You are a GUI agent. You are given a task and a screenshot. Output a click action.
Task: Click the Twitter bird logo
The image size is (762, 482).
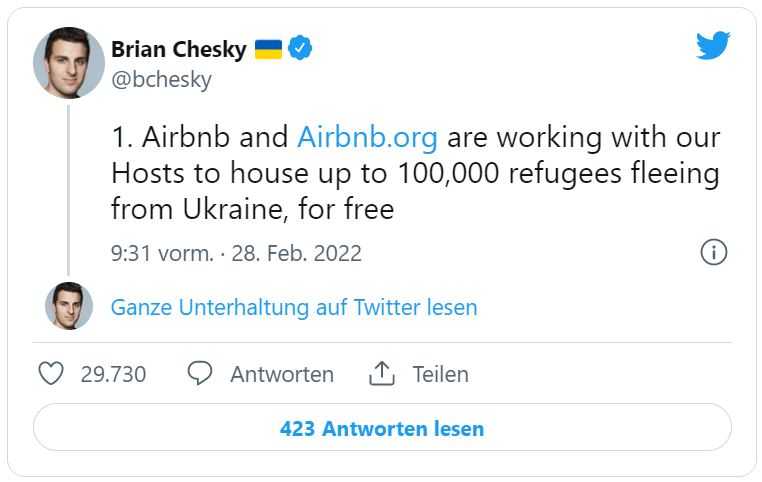coord(713,45)
